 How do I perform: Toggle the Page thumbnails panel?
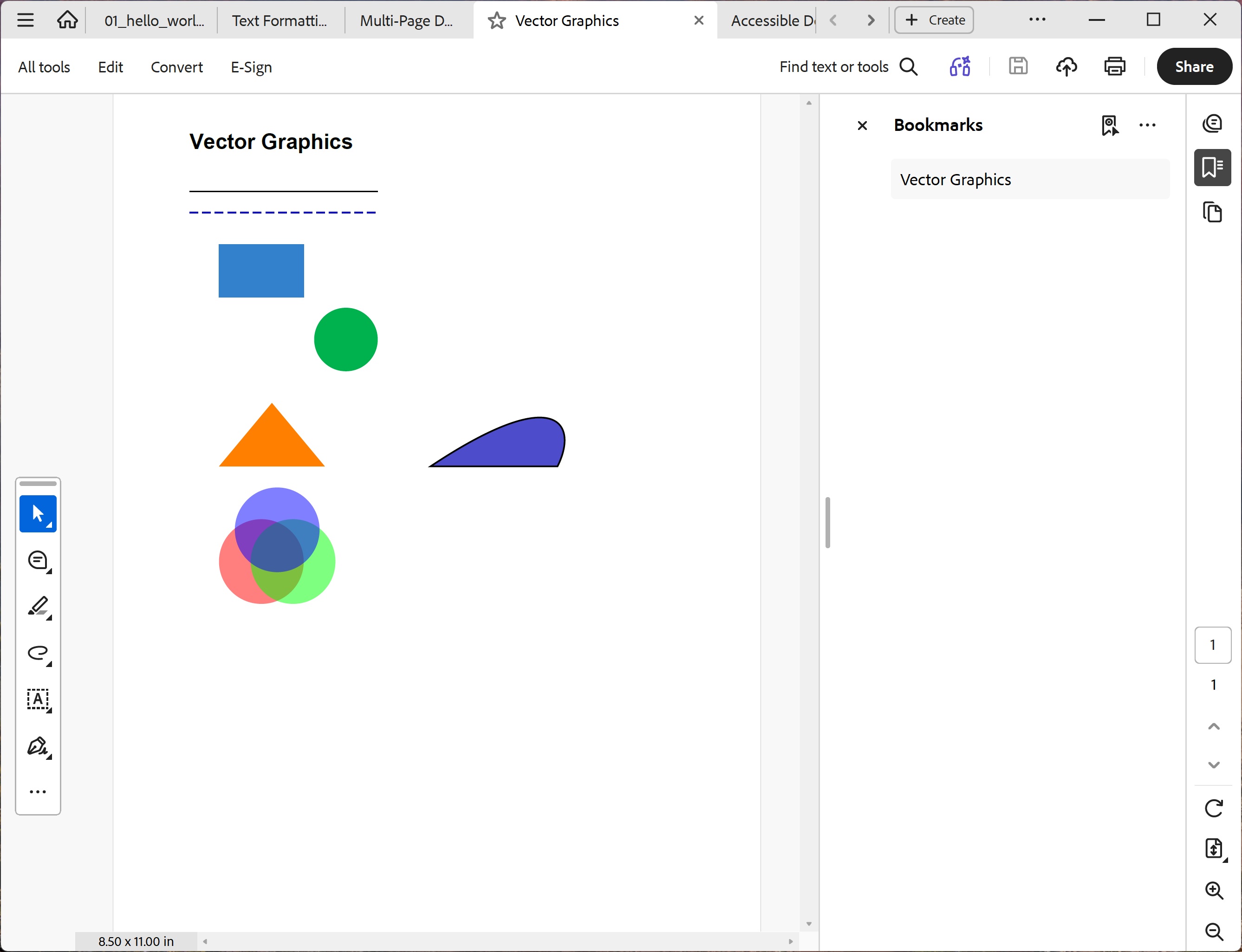click(x=1213, y=212)
